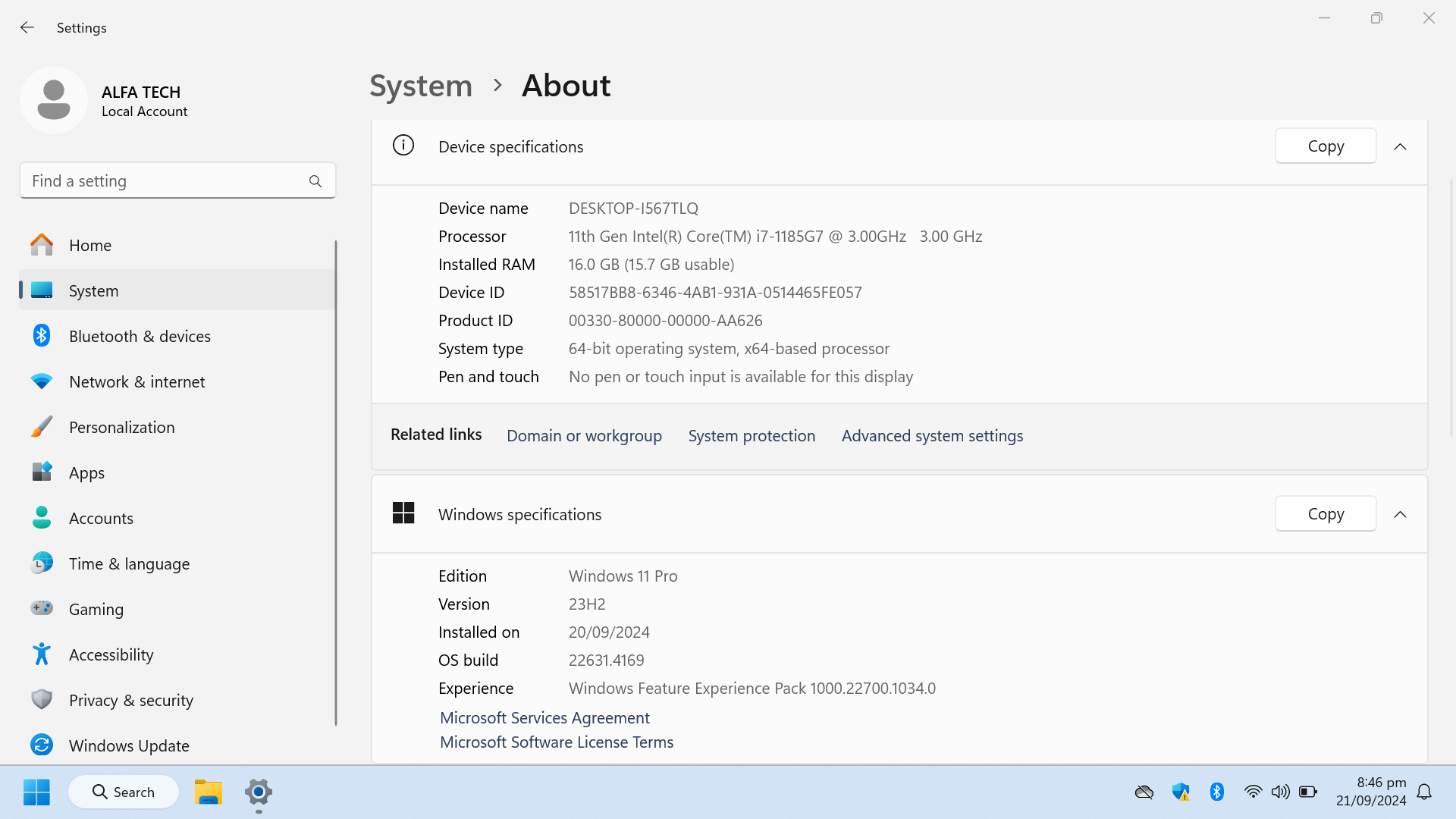This screenshot has width=1456, height=819.
Task: Click the speaker volume icon in tray
Action: (1281, 792)
